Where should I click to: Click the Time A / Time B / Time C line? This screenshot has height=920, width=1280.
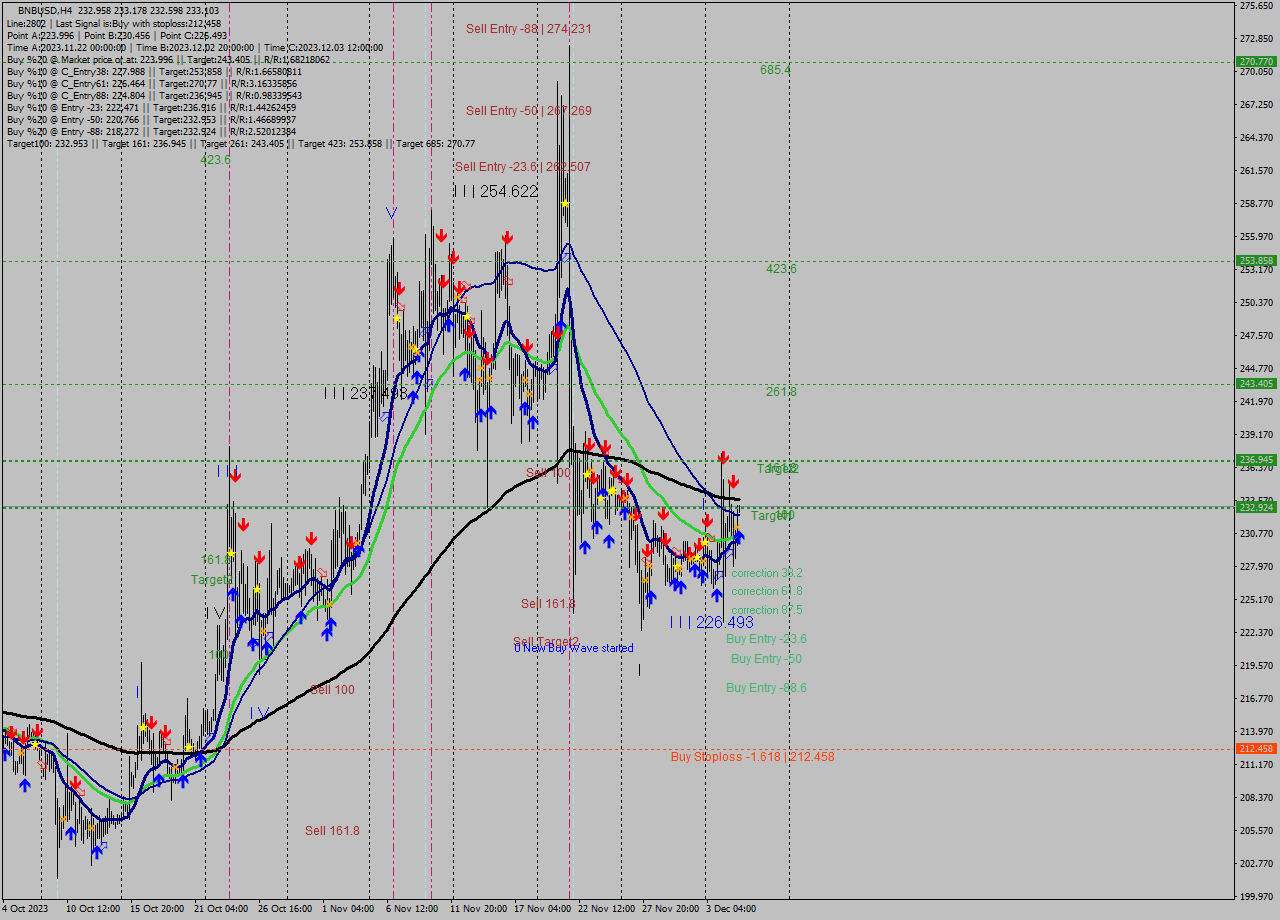pyautogui.click(x=194, y=47)
